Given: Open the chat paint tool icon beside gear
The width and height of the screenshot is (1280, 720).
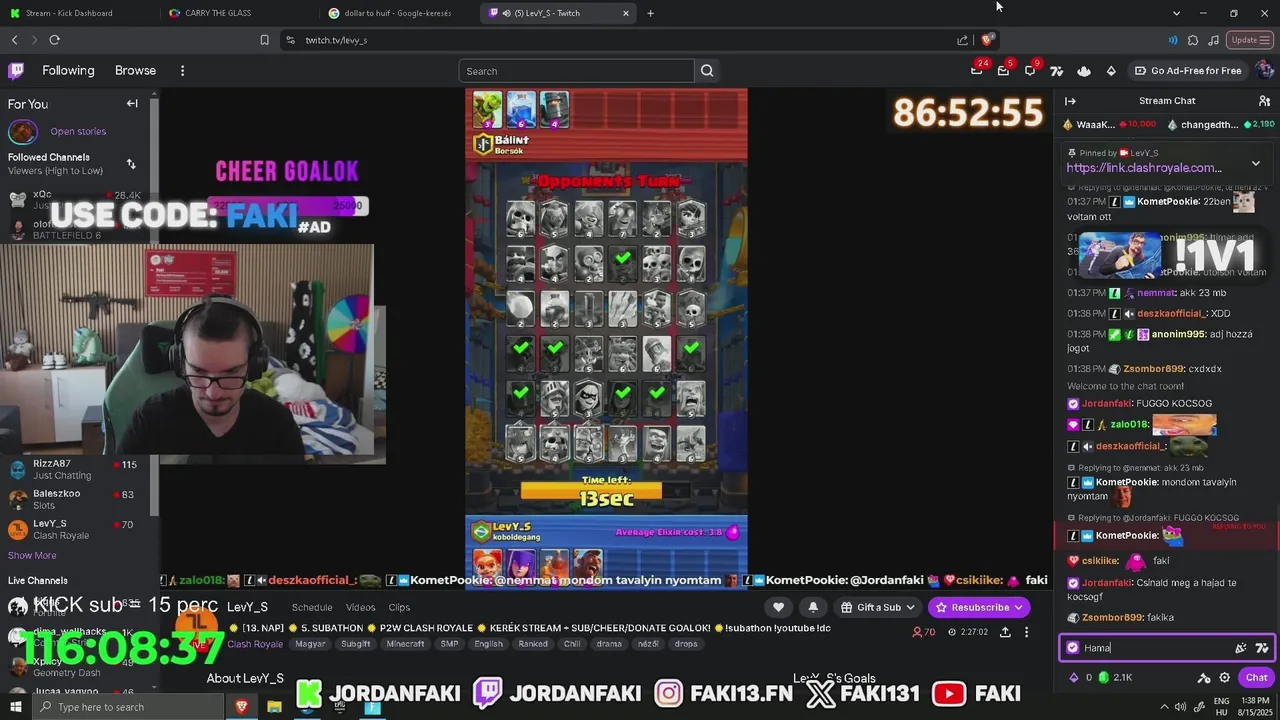Looking at the screenshot, I should click(x=1204, y=677).
